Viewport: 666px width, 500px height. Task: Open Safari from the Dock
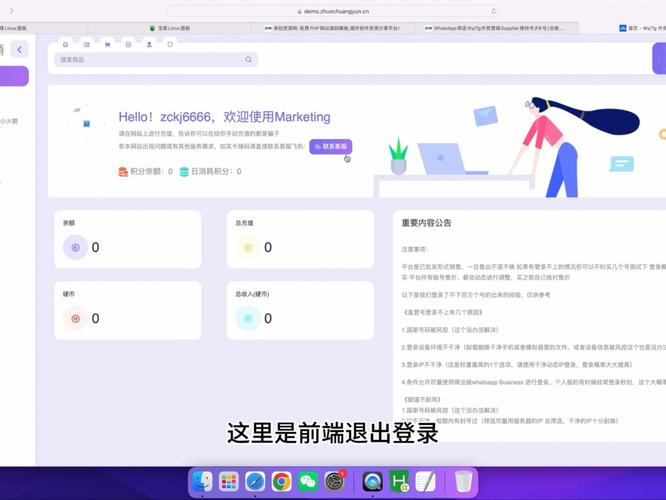click(x=255, y=482)
